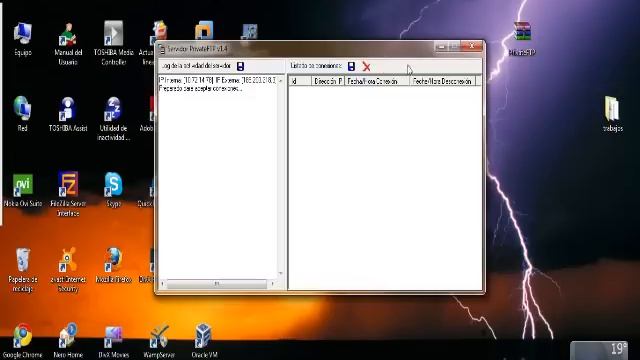Open the trabajos folder on desktop

pyautogui.click(x=613, y=114)
